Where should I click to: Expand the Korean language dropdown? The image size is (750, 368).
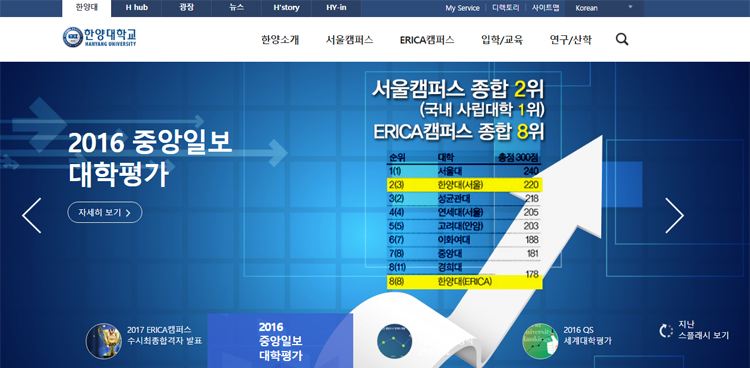coord(604,8)
